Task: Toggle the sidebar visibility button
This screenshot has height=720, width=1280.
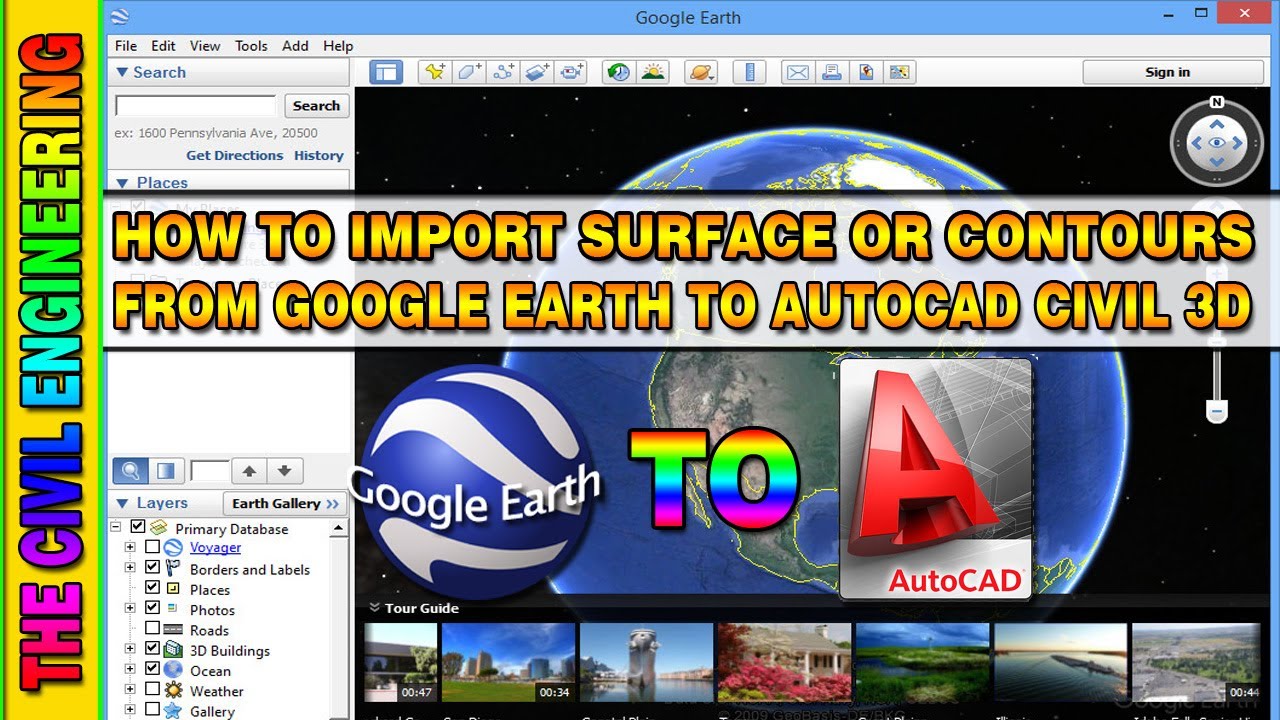Action: coord(385,72)
